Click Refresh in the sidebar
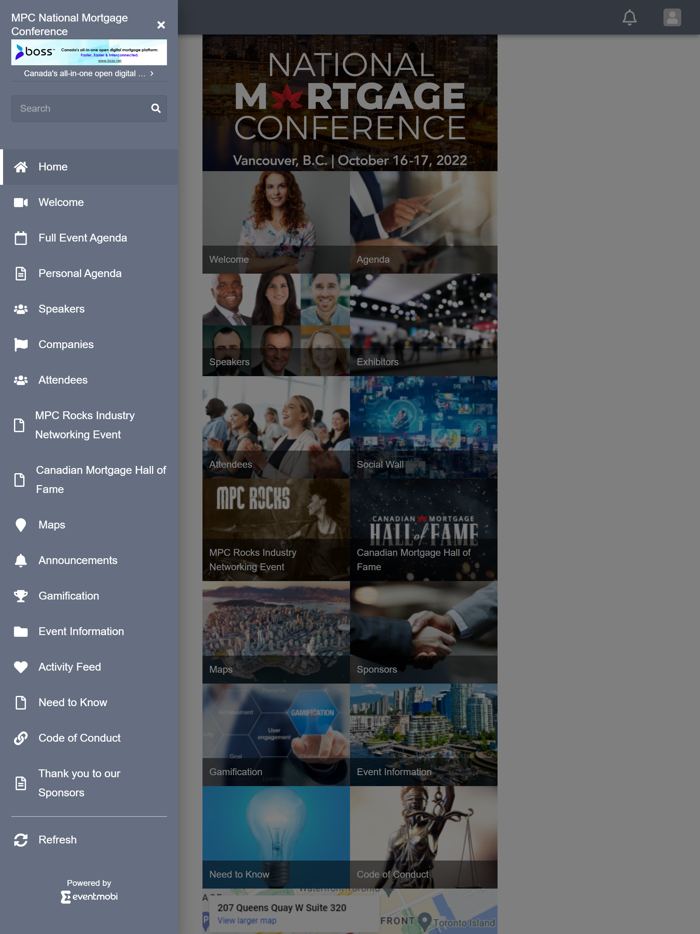Viewport: 700px width, 934px height. pos(89,840)
